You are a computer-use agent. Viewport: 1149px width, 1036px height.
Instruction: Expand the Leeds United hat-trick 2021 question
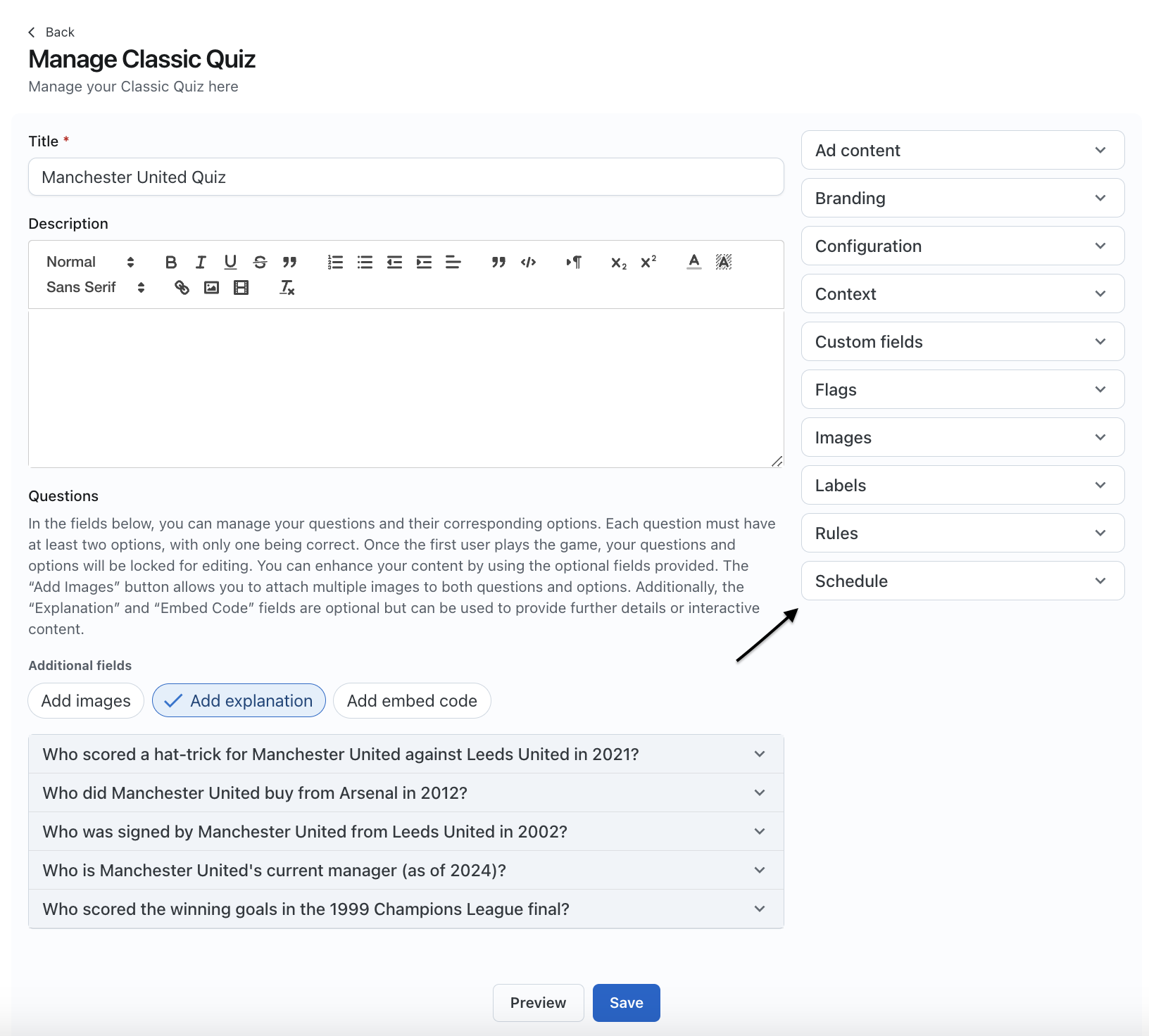pos(406,754)
